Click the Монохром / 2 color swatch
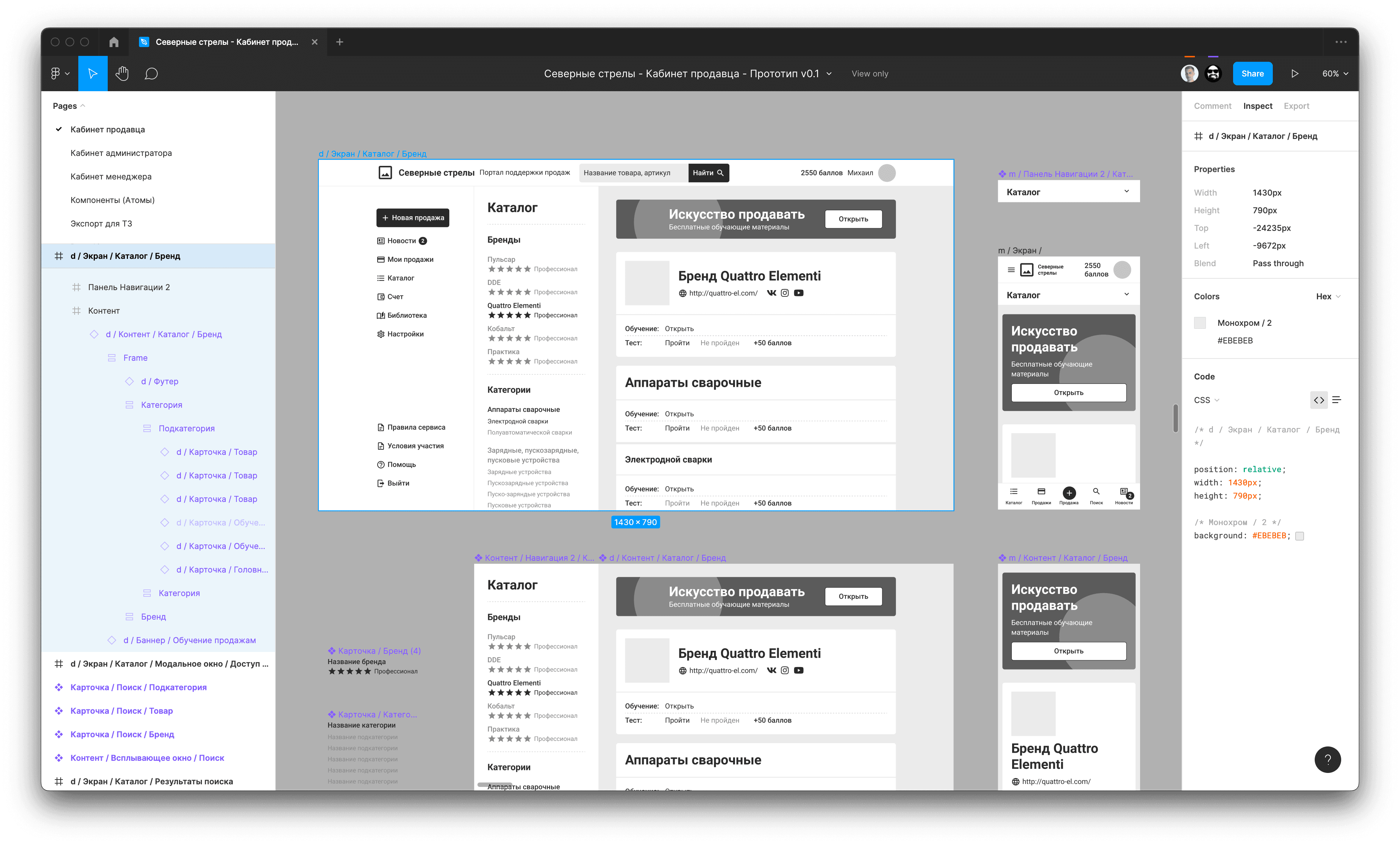 (1200, 323)
